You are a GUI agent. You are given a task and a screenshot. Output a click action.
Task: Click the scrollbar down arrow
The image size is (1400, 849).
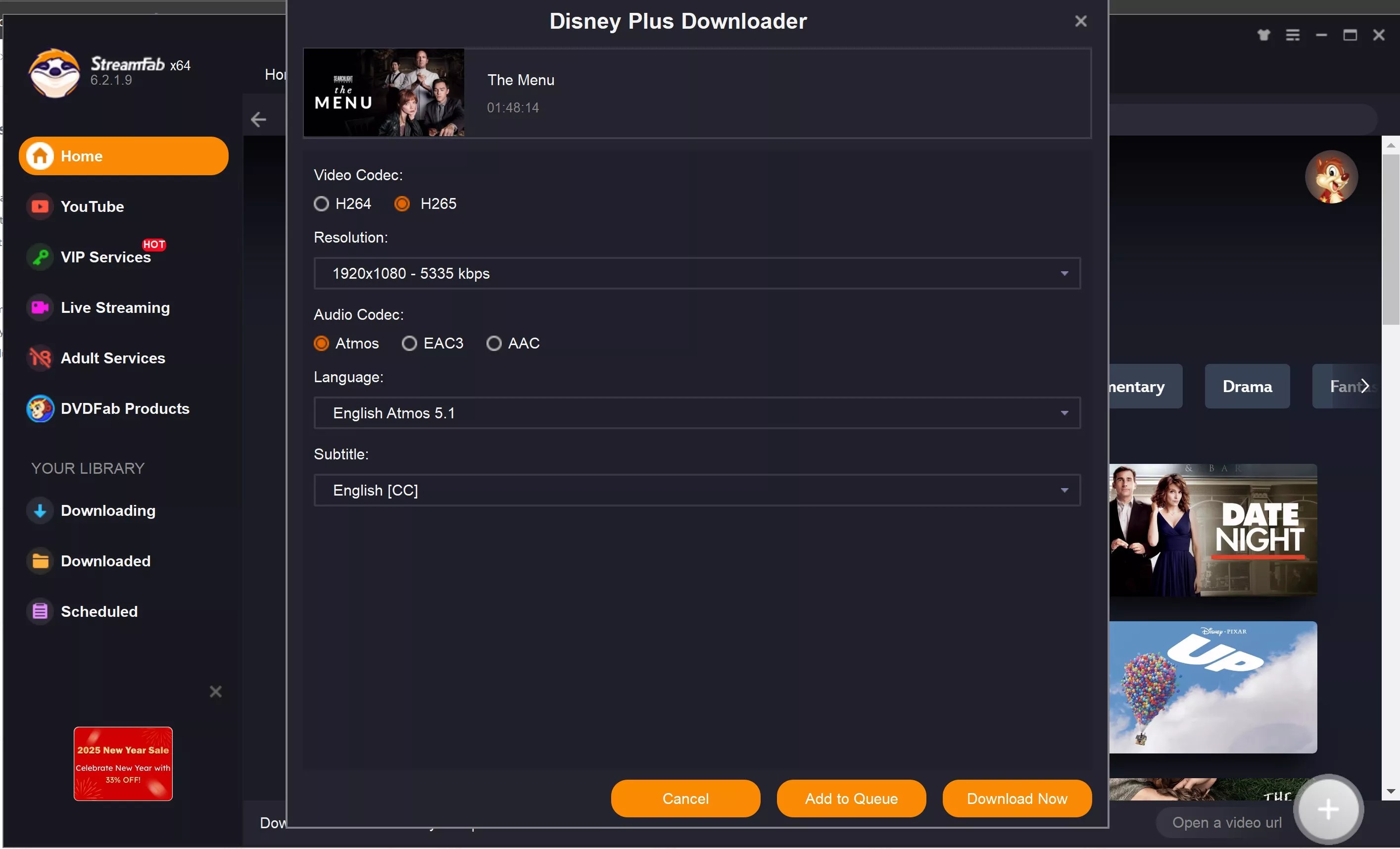point(1390,791)
